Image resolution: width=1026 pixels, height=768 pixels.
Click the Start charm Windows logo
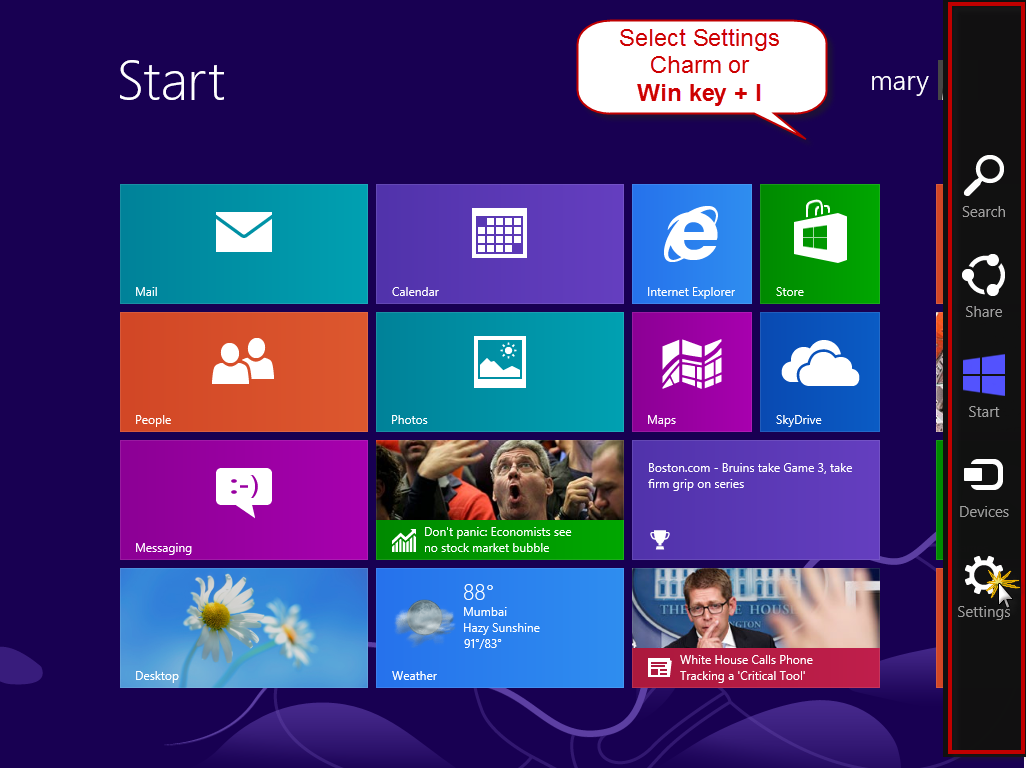click(983, 375)
